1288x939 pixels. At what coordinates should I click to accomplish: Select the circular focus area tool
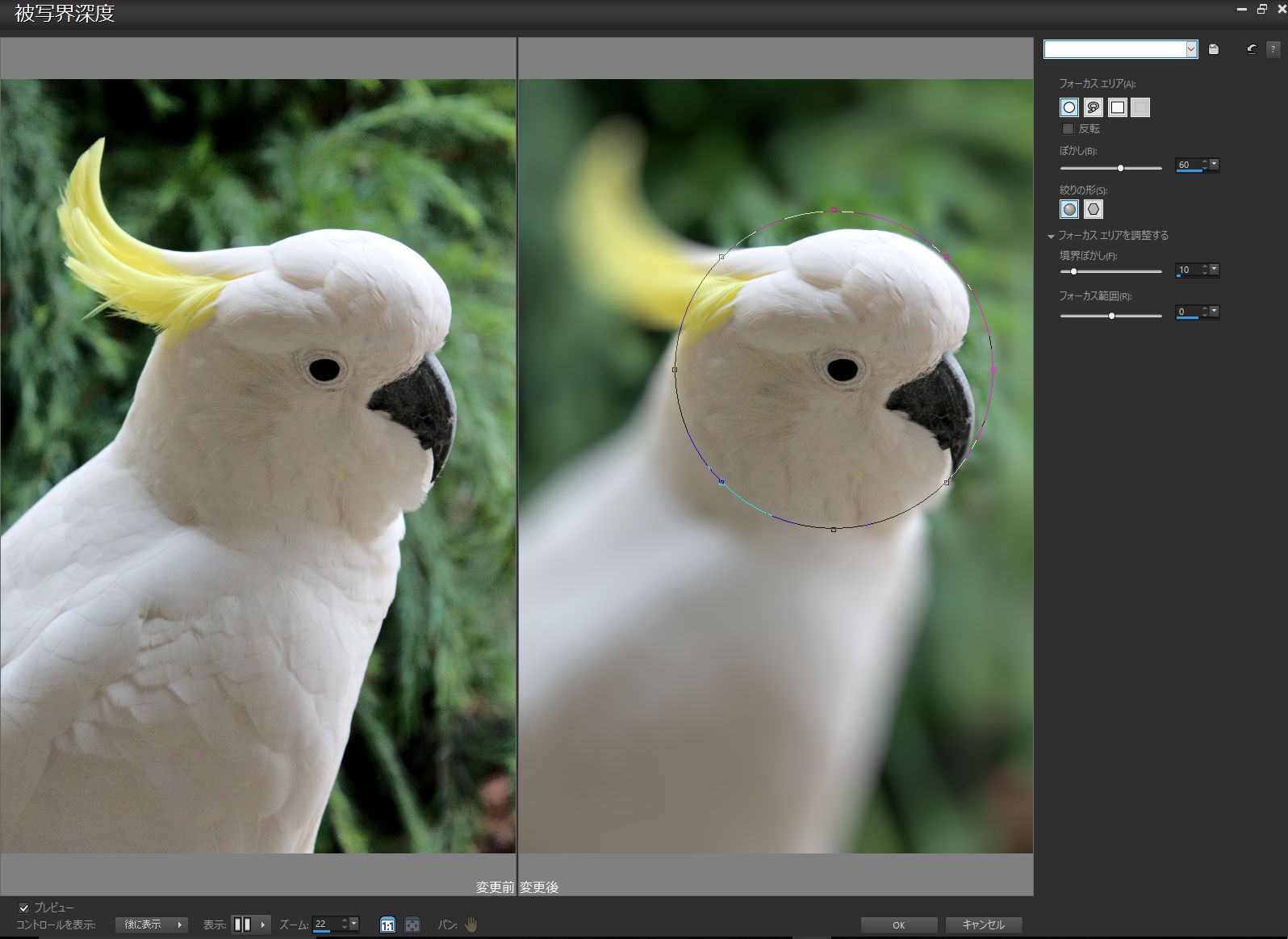[1068, 107]
